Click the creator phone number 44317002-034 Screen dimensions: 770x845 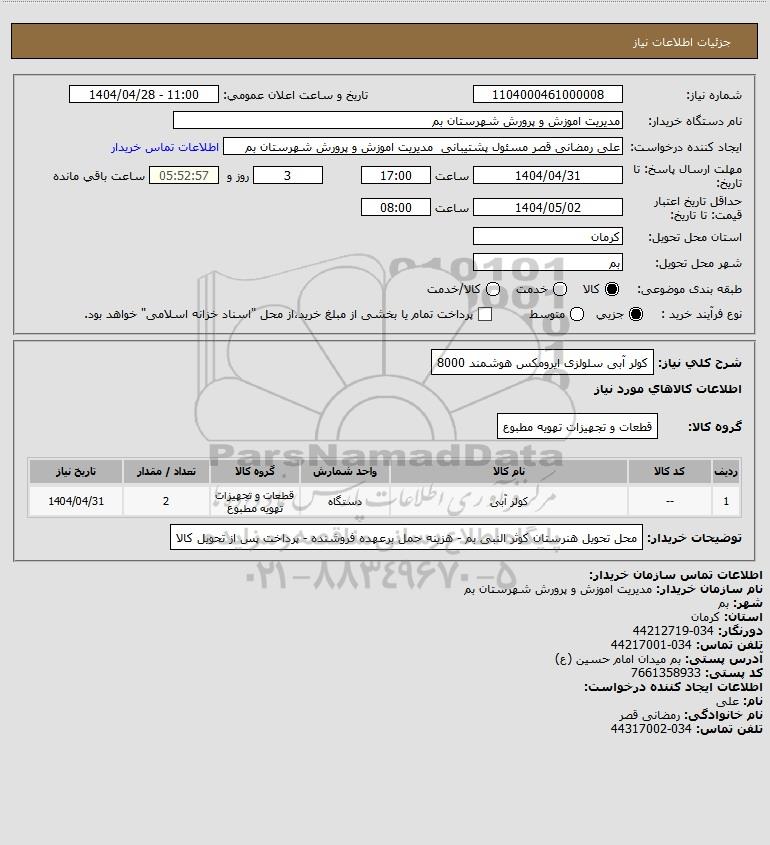point(651,729)
